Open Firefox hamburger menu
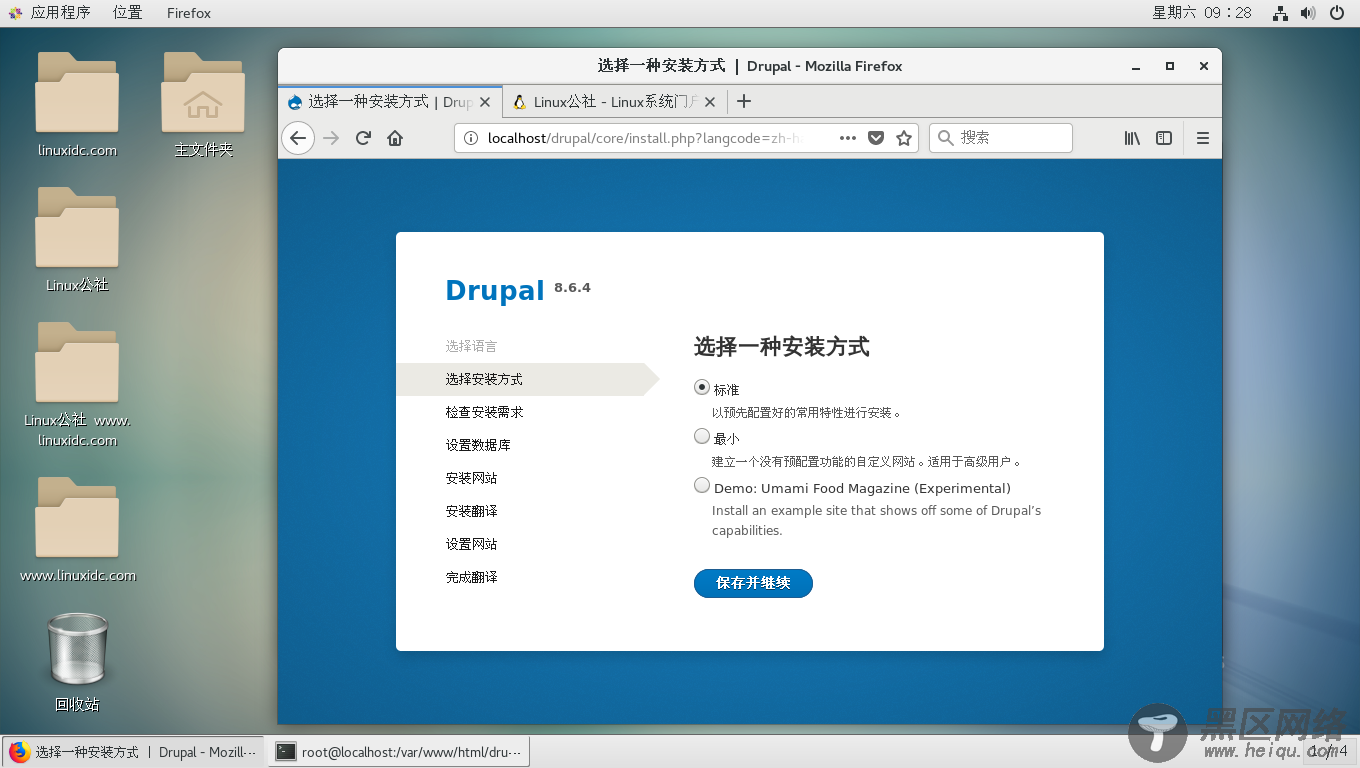The image size is (1360, 768). pyautogui.click(x=1203, y=138)
